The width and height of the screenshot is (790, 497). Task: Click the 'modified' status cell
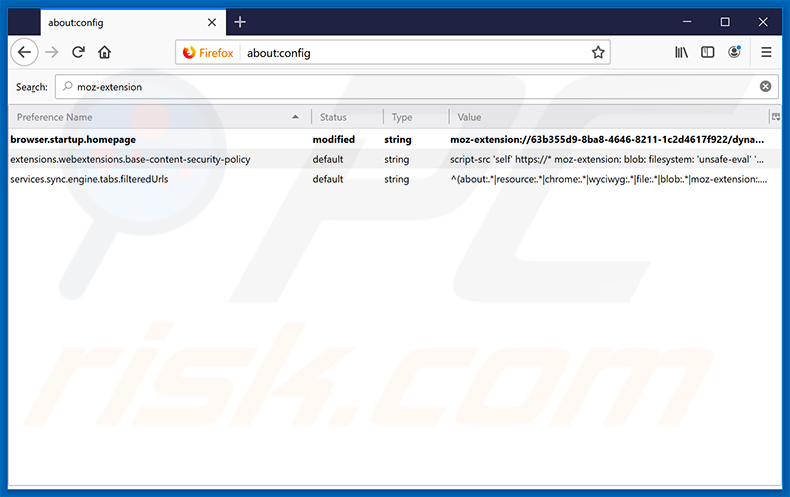[x=334, y=139]
